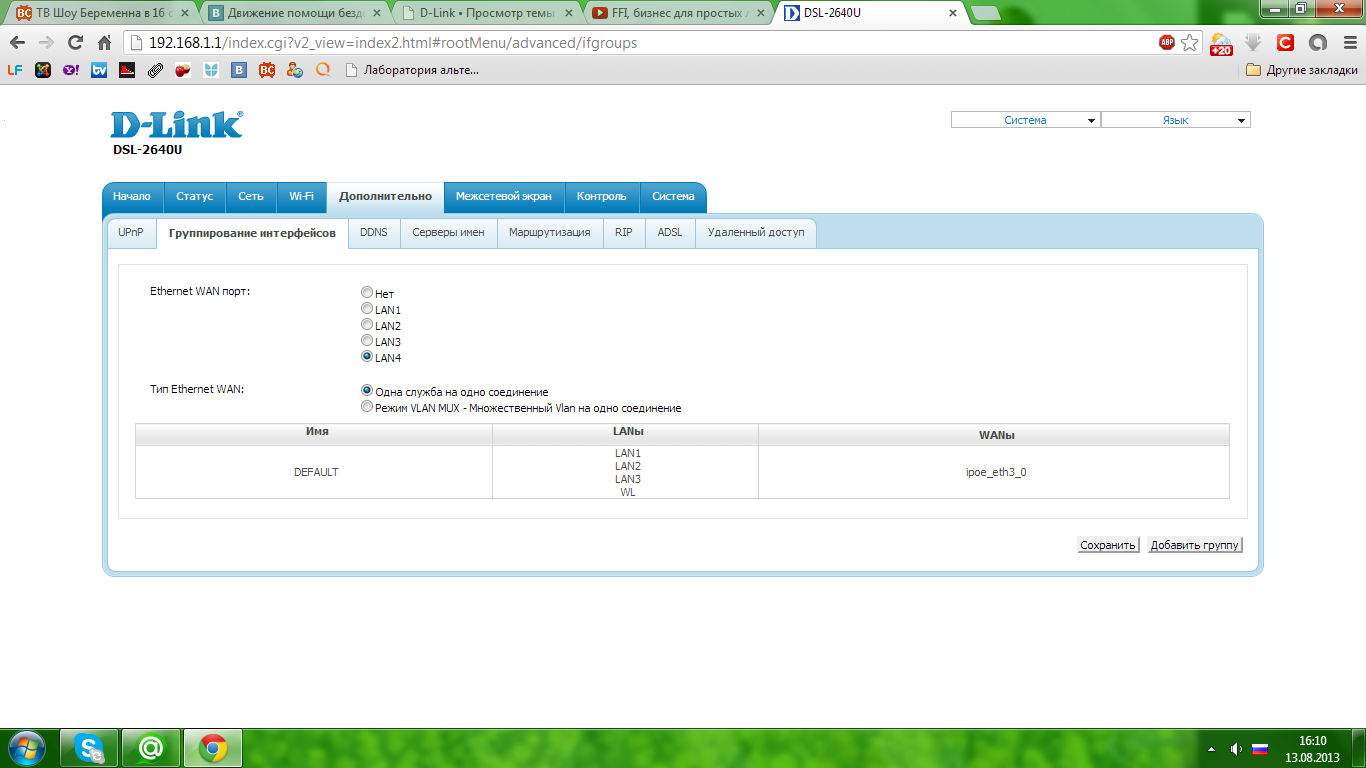Open the Межсетевой экран tab
This screenshot has width=1366, height=768.
(504, 197)
